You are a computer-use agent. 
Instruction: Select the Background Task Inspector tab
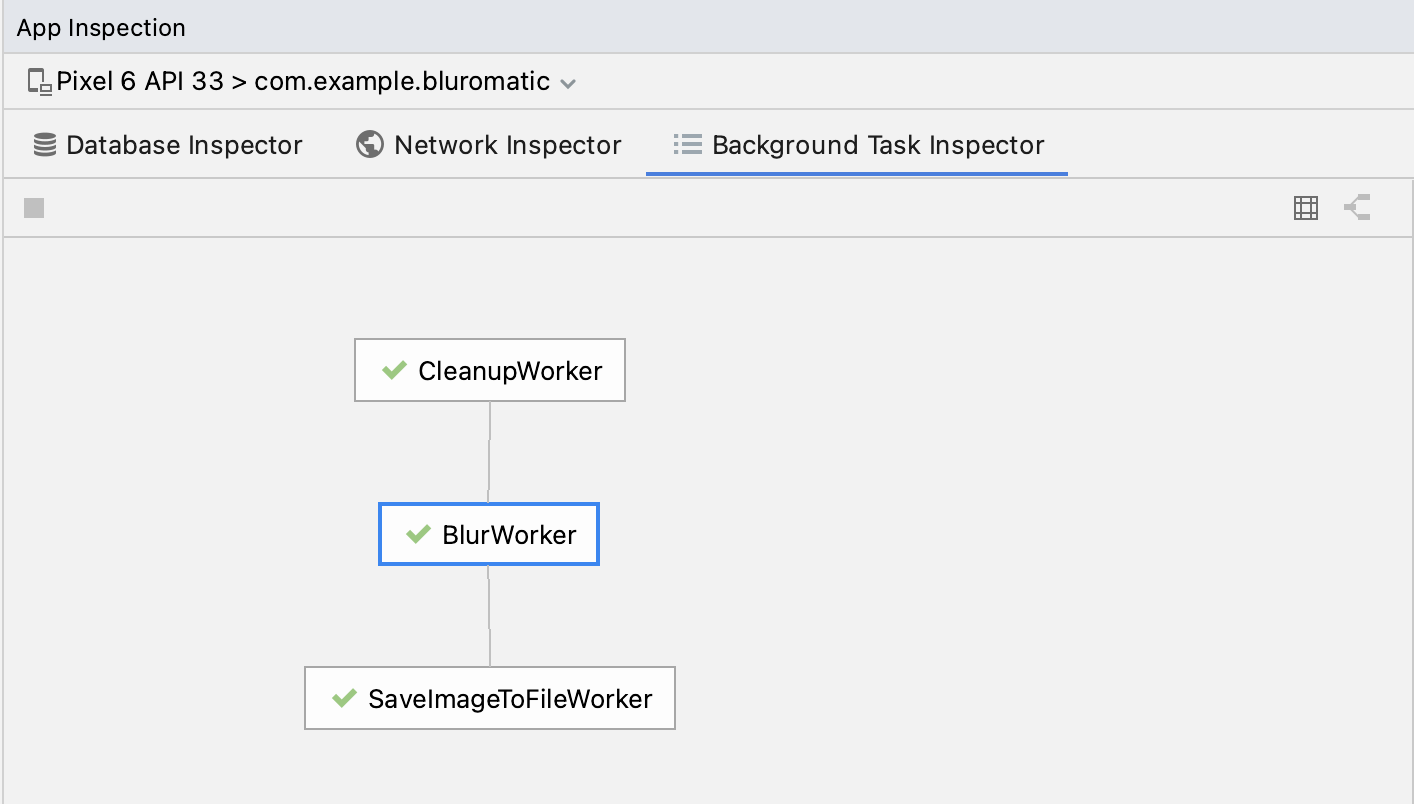coord(877,145)
